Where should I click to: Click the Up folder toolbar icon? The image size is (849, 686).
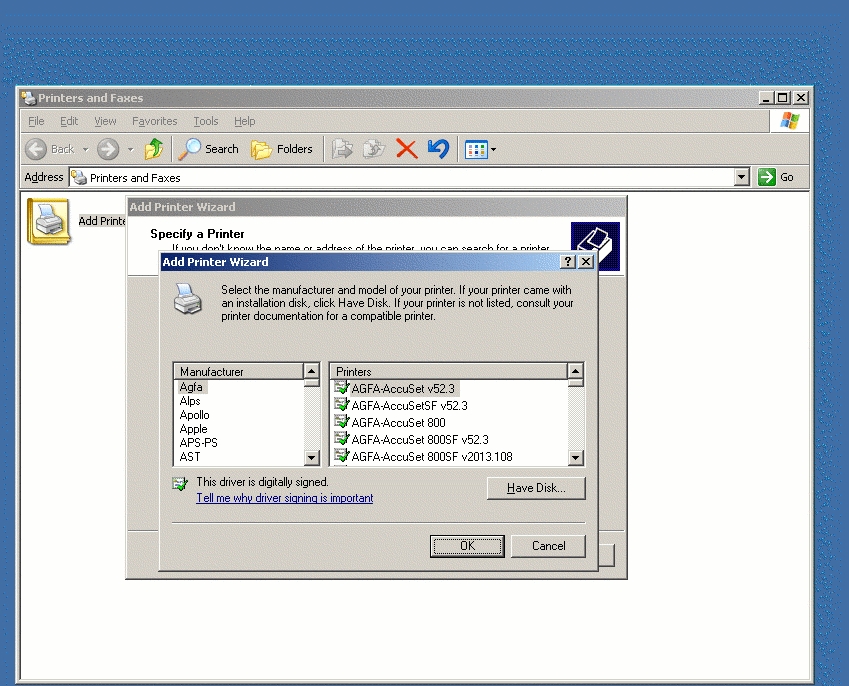coord(153,149)
